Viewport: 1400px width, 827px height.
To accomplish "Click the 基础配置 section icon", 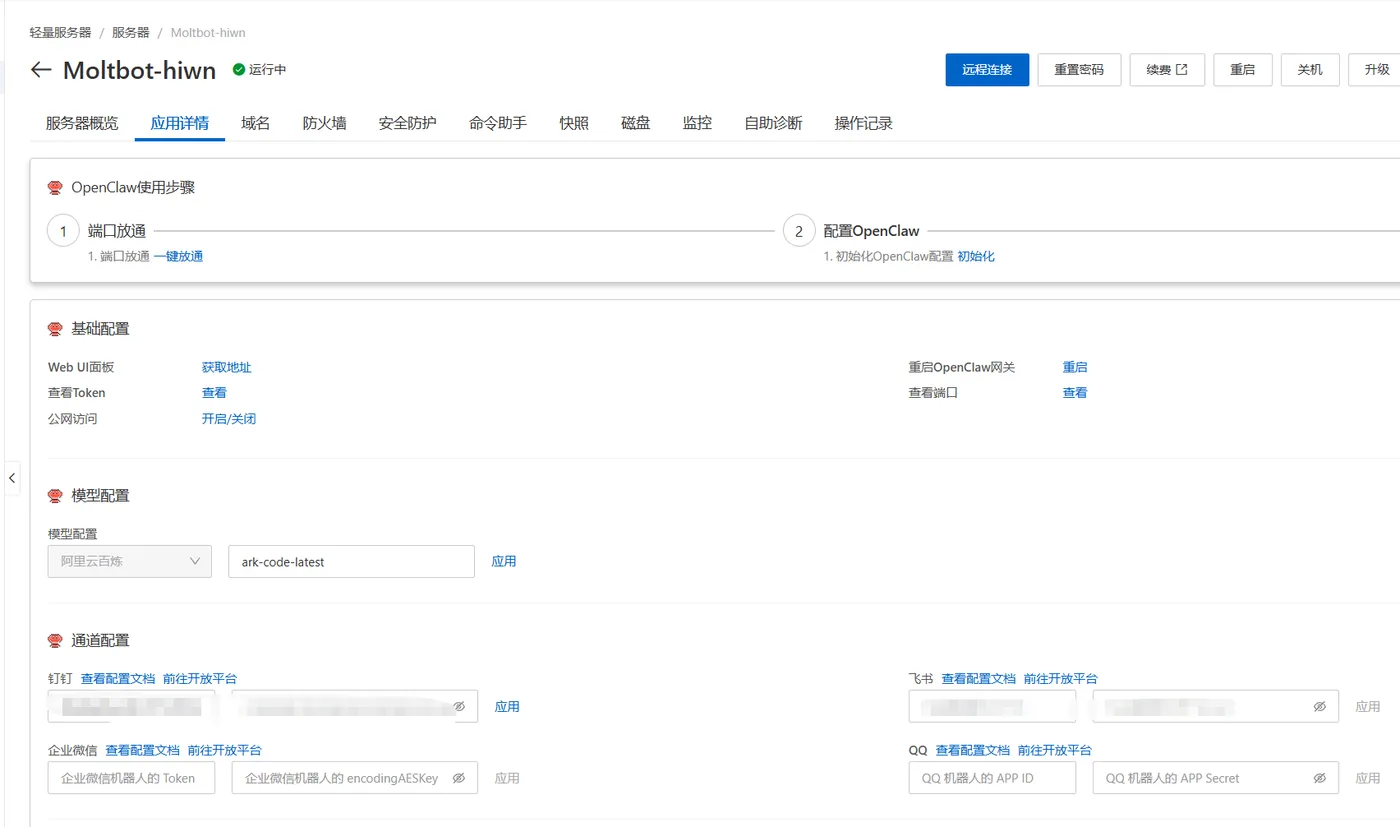I will click(x=55, y=329).
